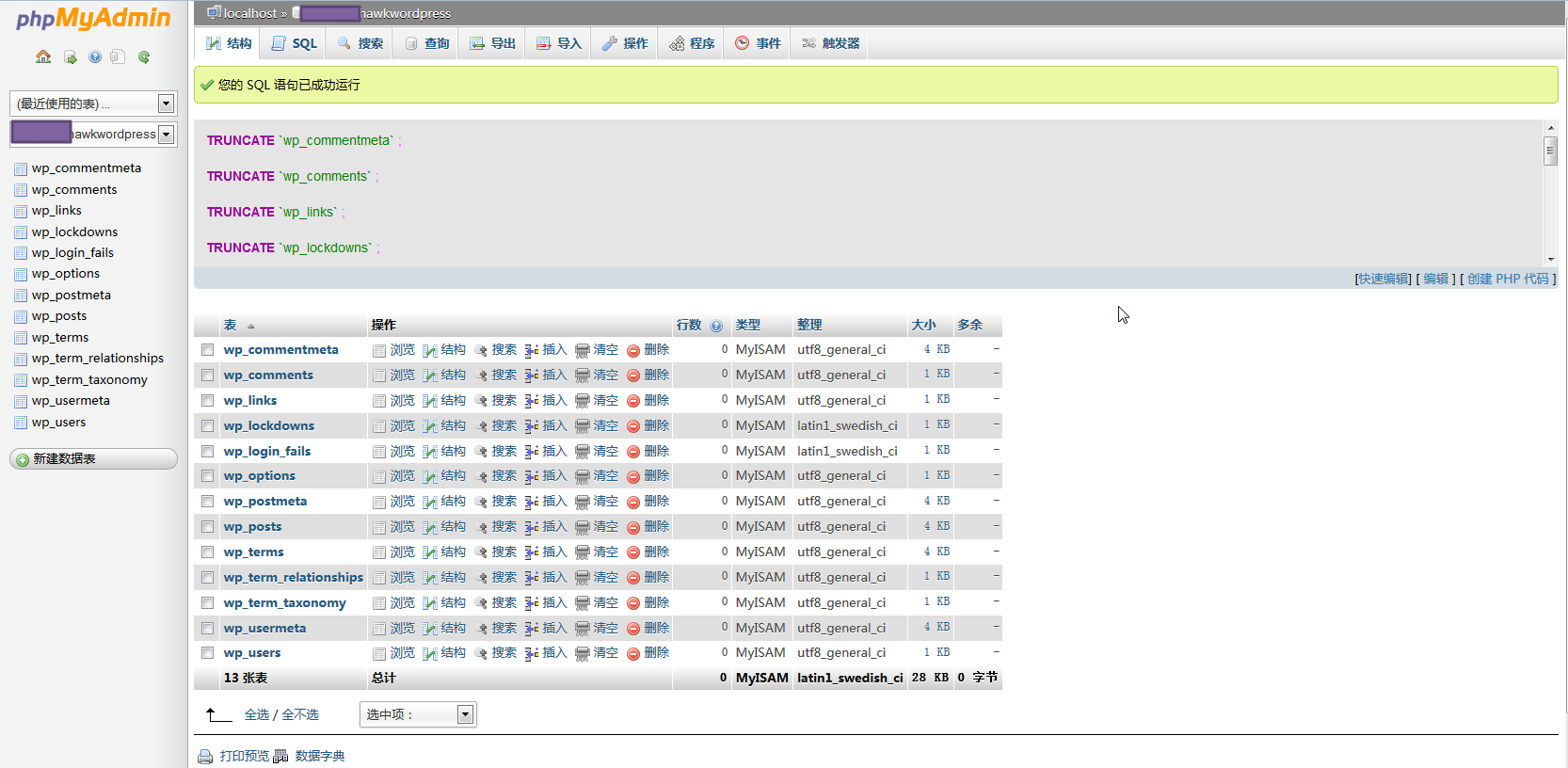1568x768 pixels.
Task: Click 清空 icon in wp_posts row
Action: click(x=583, y=527)
